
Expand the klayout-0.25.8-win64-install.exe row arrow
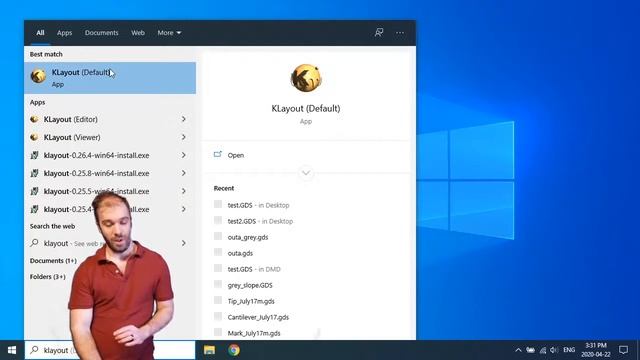(184, 173)
